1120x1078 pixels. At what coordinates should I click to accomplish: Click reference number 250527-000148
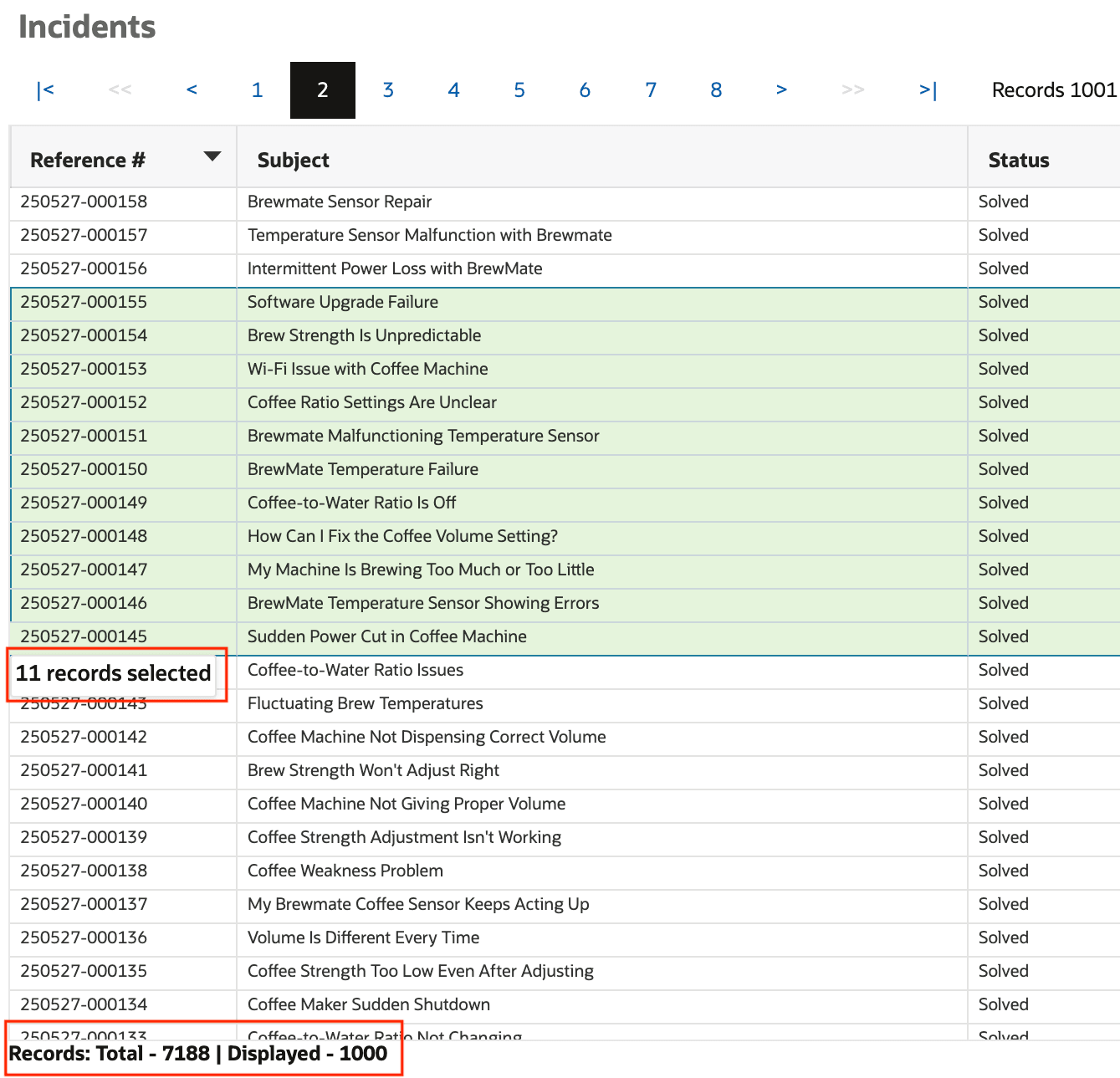(x=84, y=536)
